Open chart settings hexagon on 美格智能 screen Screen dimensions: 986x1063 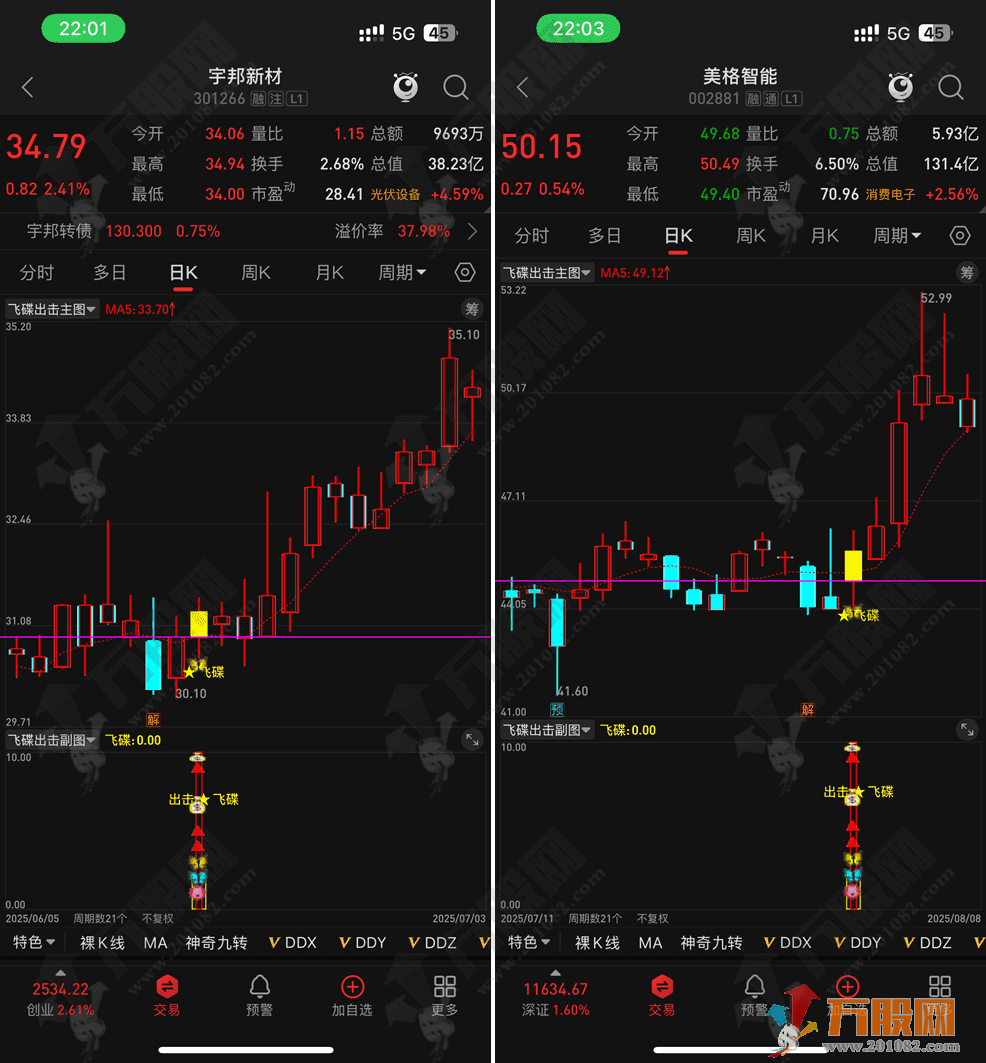pos(960,236)
